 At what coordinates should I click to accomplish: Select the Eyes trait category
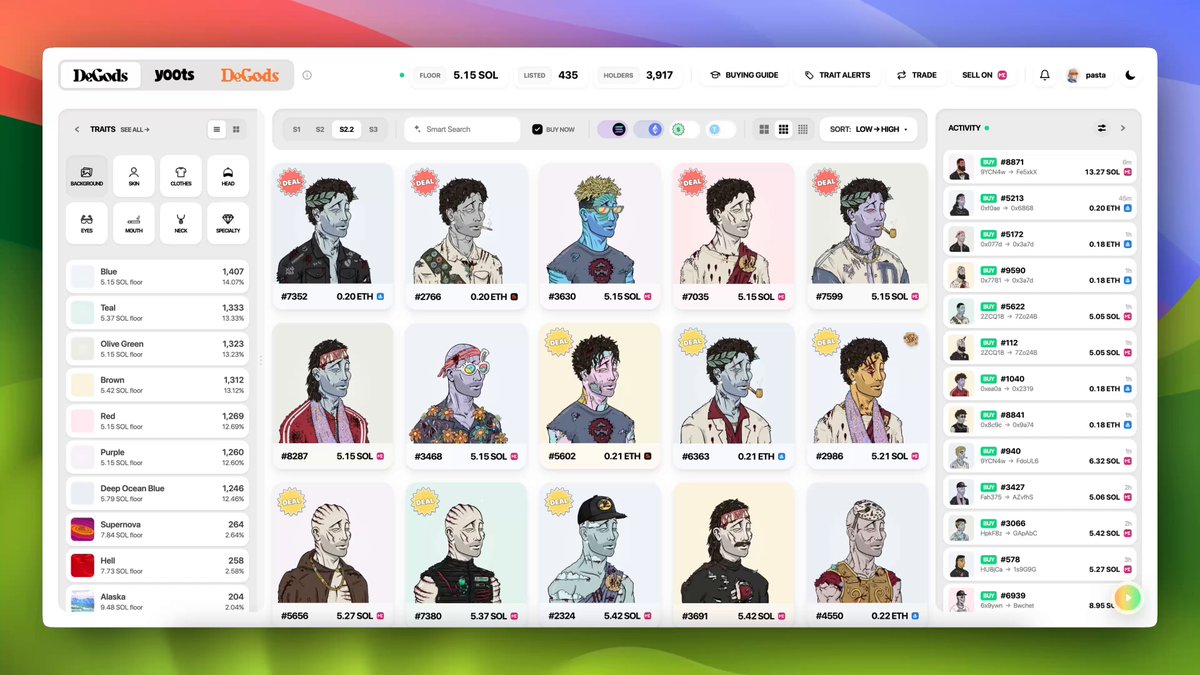coord(87,223)
